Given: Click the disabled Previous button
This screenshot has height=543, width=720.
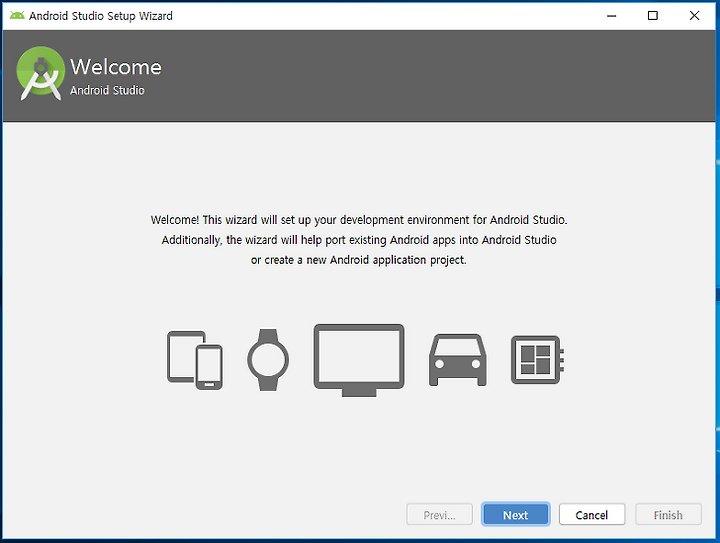Looking at the screenshot, I should point(439,515).
